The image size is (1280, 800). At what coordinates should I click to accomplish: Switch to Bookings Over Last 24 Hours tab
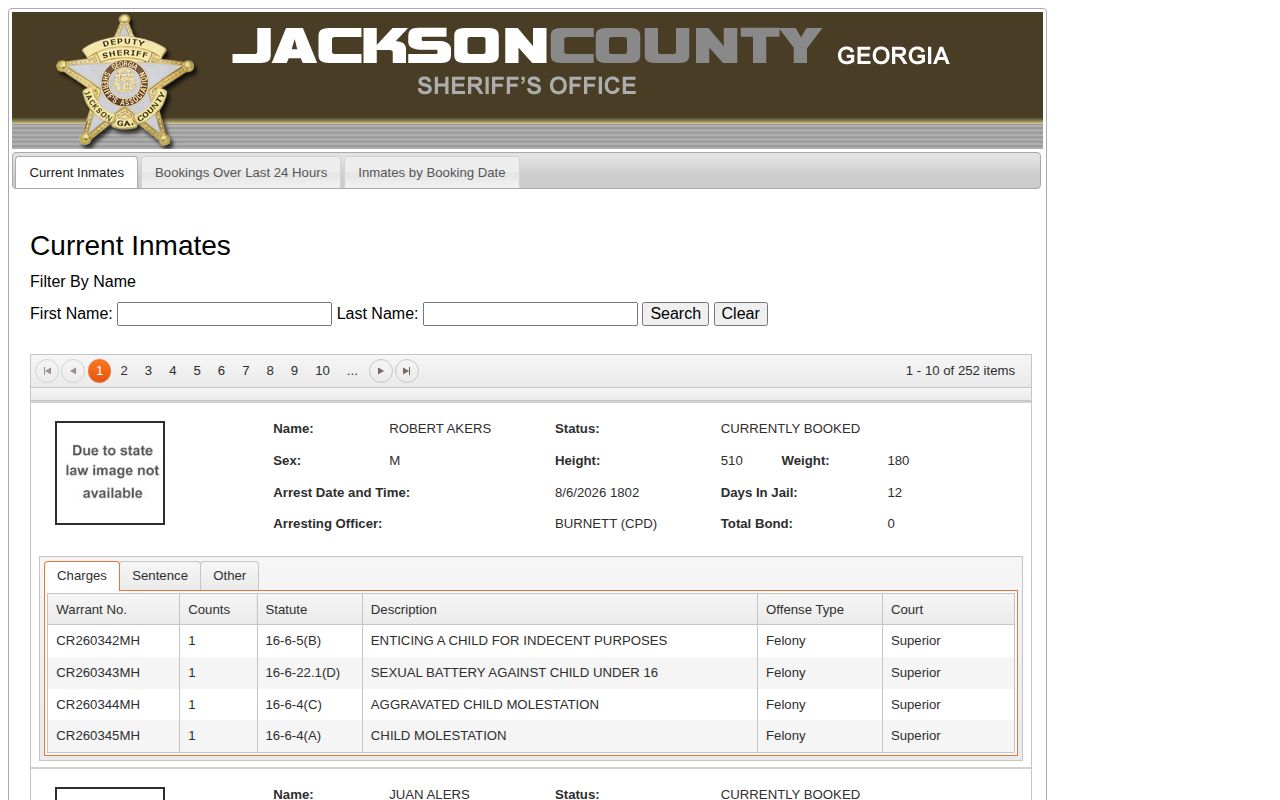(x=241, y=172)
